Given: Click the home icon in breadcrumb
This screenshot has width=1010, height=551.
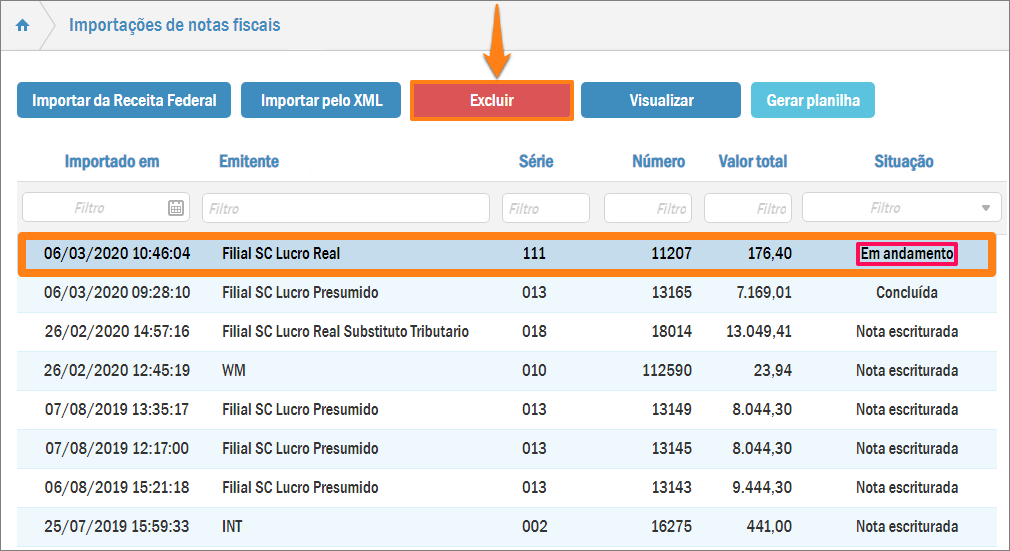Looking at the screenshot, I should click(x=22, y=25).
